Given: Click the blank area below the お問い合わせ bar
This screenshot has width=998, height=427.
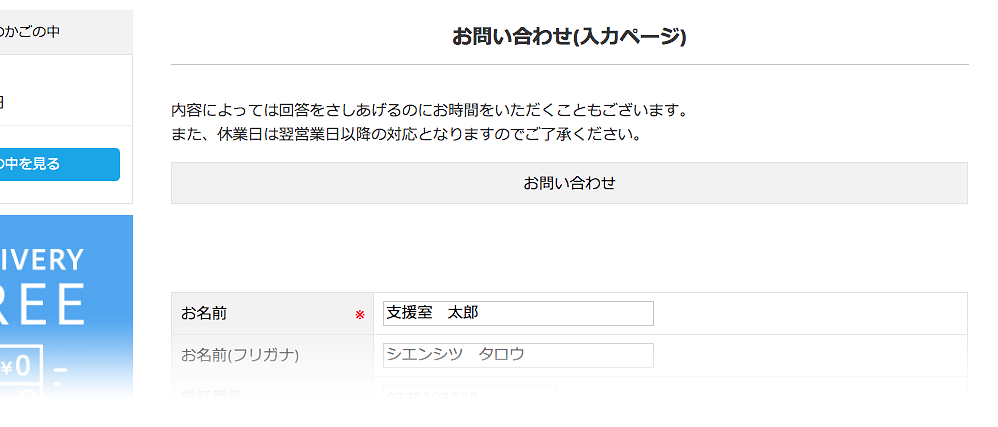Looking at the screenshot, I should click(x=569, y=247).
